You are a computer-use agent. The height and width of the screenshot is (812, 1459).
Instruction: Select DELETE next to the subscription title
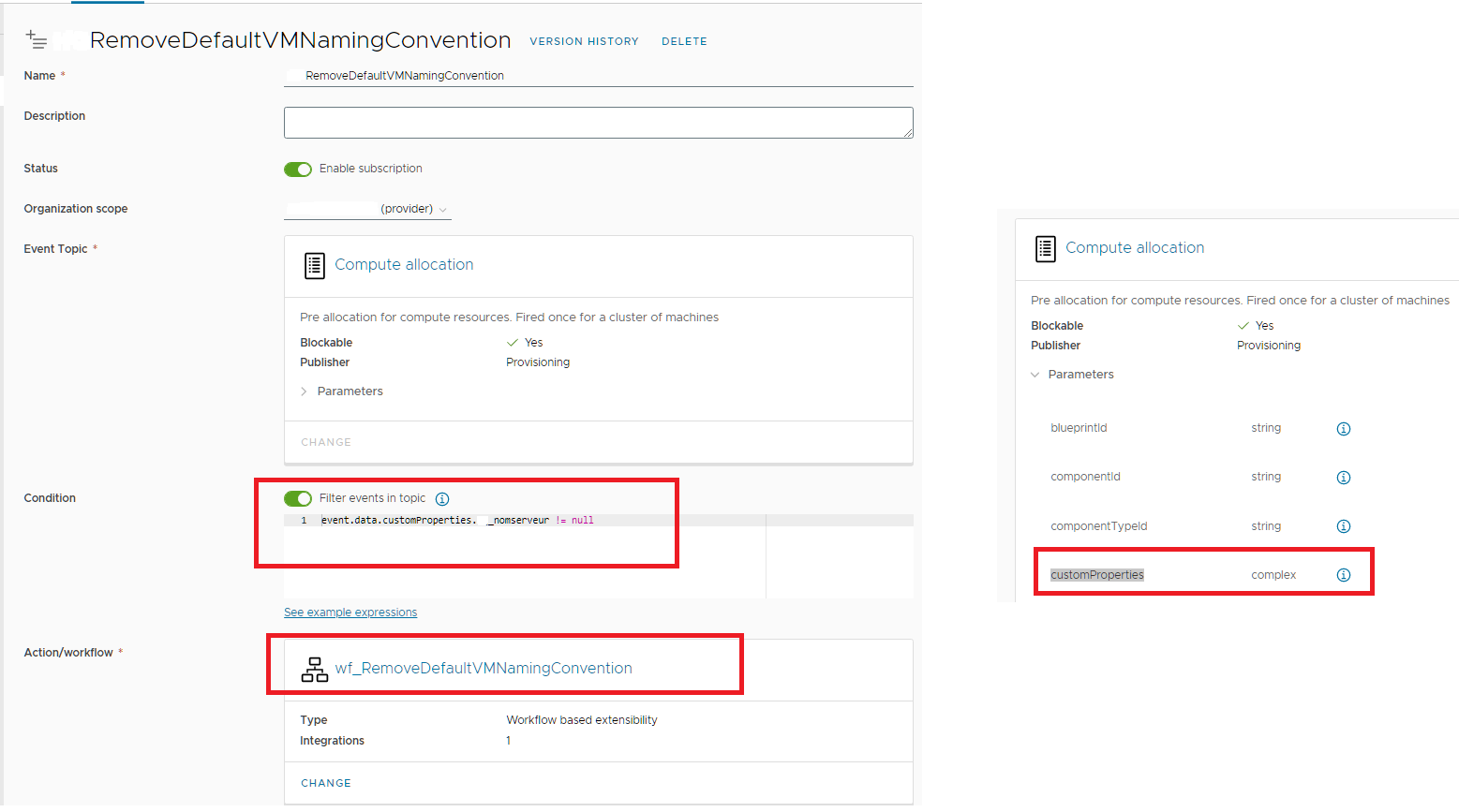point(684,41)
